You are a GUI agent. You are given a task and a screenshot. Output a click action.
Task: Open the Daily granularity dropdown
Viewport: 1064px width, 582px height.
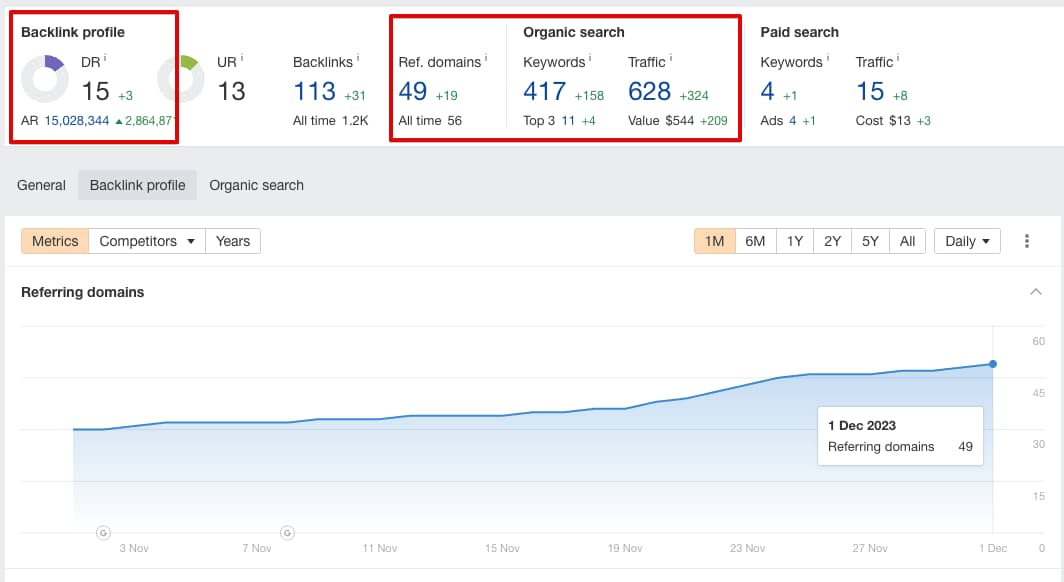(x=966, y=240)
